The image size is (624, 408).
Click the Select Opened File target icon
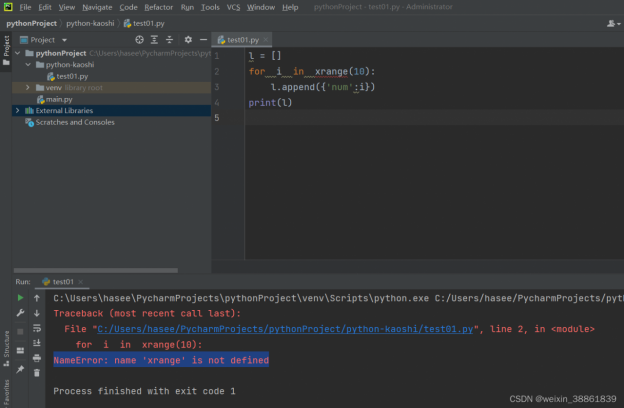click(138, 40)
